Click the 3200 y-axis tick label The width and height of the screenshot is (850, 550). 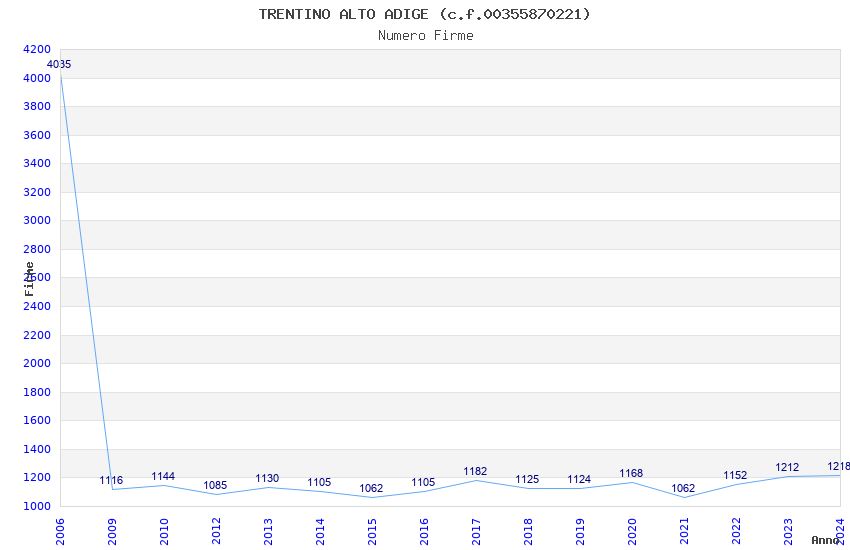tap(37, 192)
